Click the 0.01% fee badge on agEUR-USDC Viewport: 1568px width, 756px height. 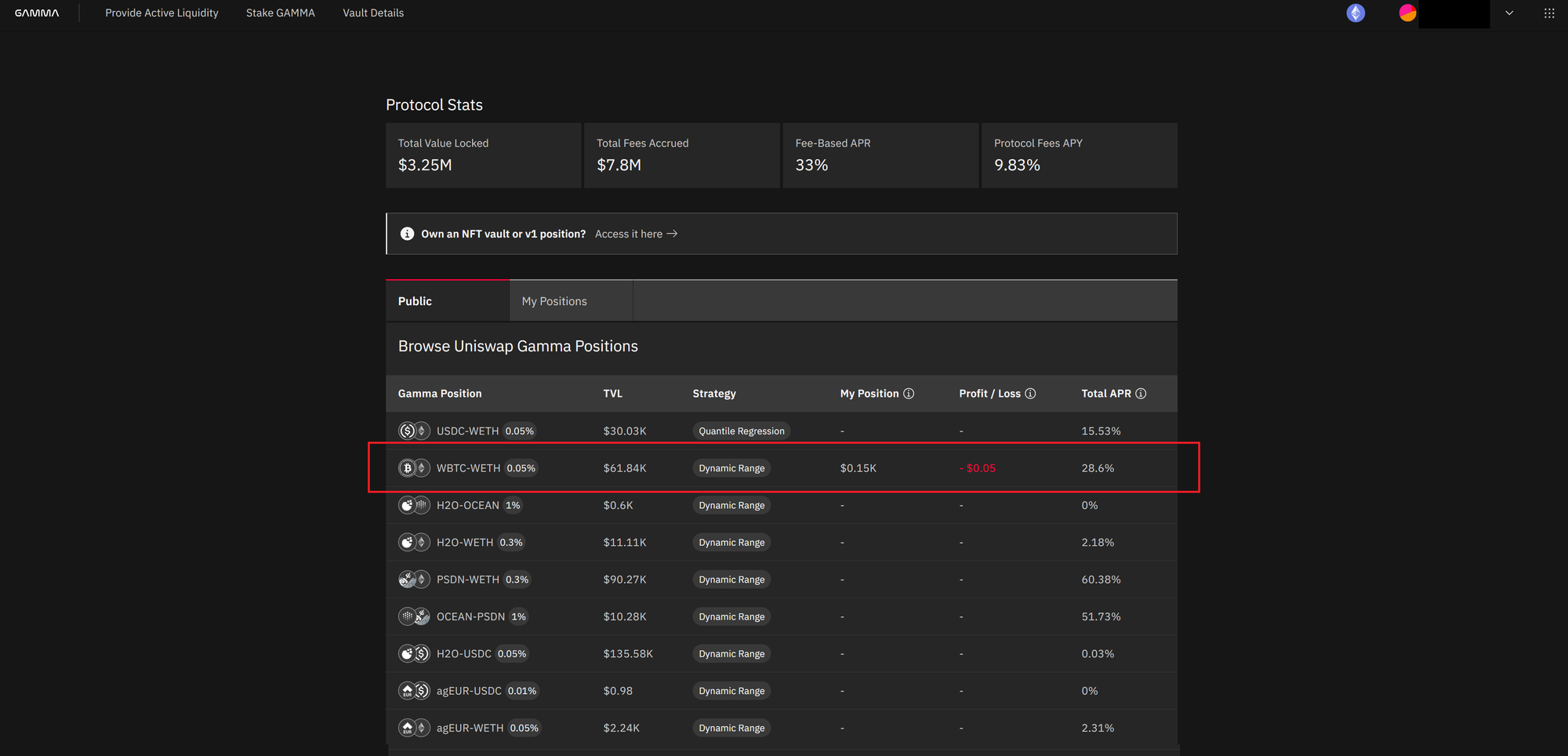(522, 691)
